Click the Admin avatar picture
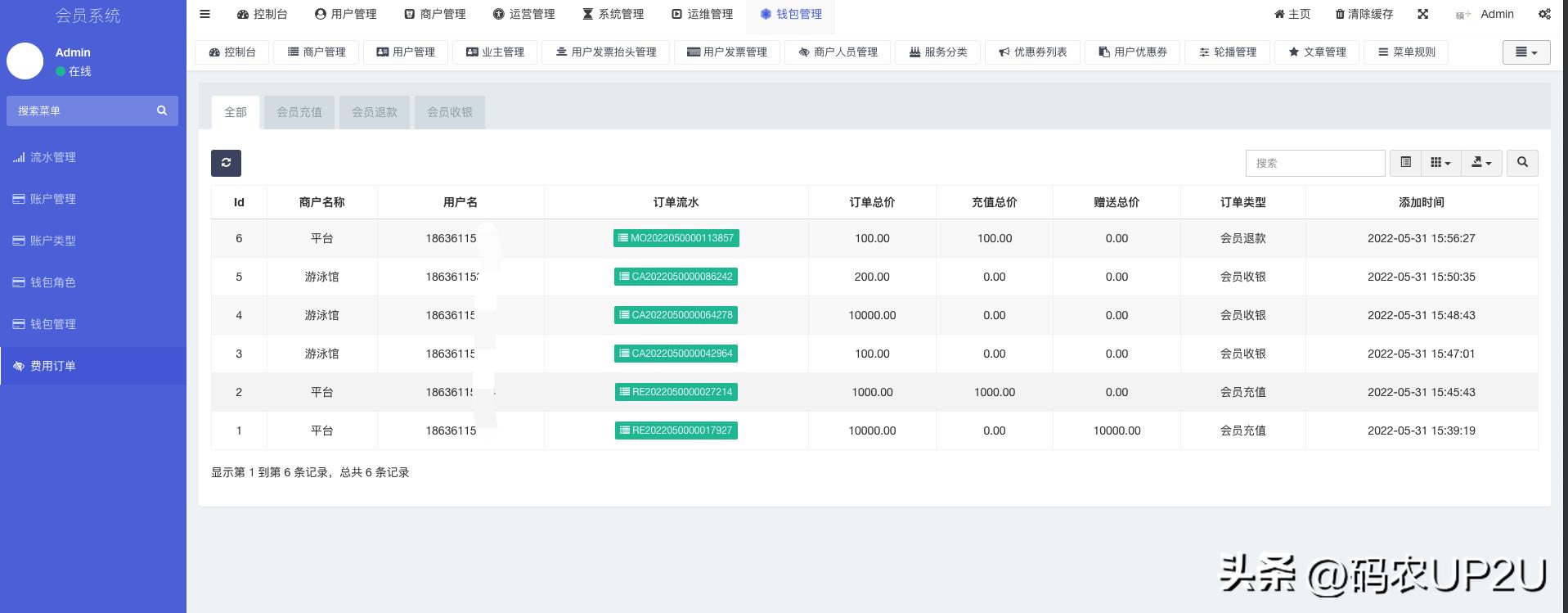This screenshot has height=613, width=1568. 25,61
